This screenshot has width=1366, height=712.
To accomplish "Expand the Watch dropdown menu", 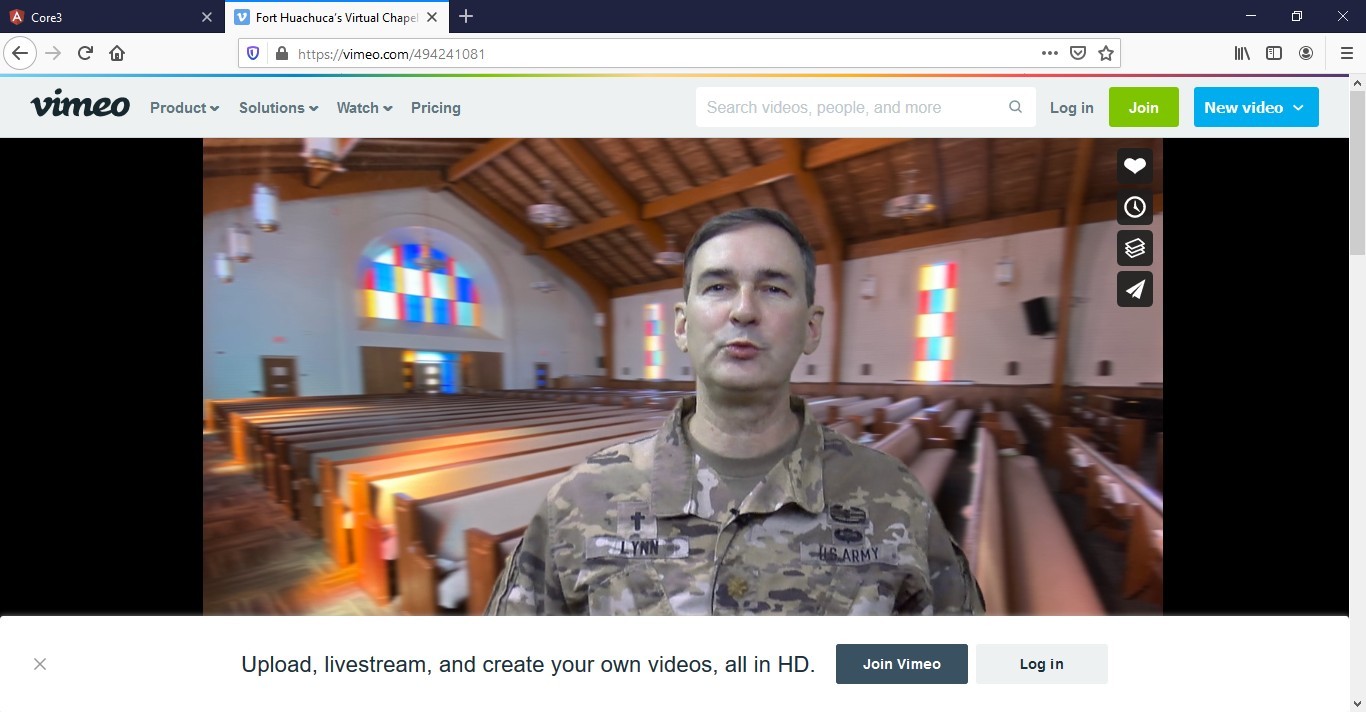I will coord(364,108).
